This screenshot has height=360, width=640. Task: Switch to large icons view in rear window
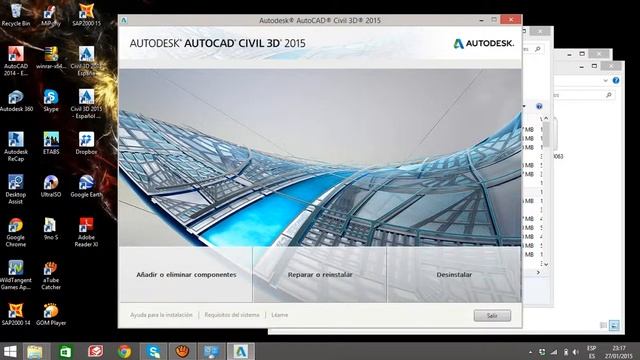[x=614, y=325]
